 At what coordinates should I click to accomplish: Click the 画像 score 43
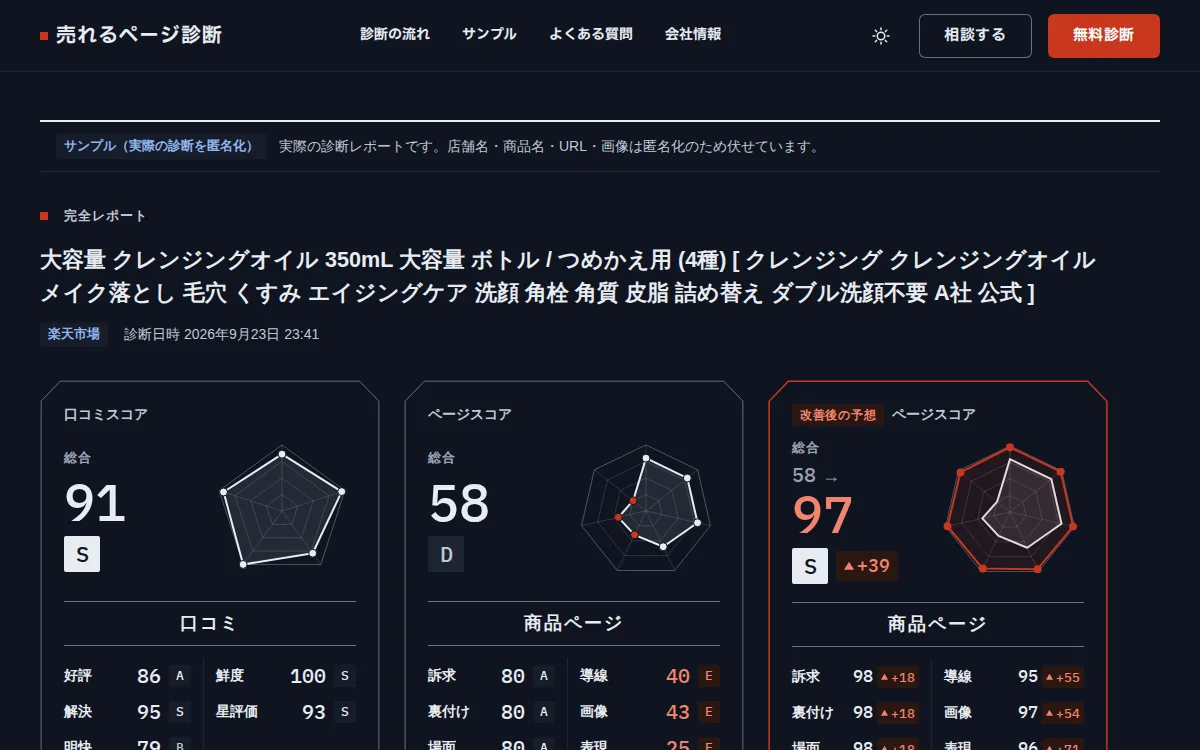[x=678, y=713]
